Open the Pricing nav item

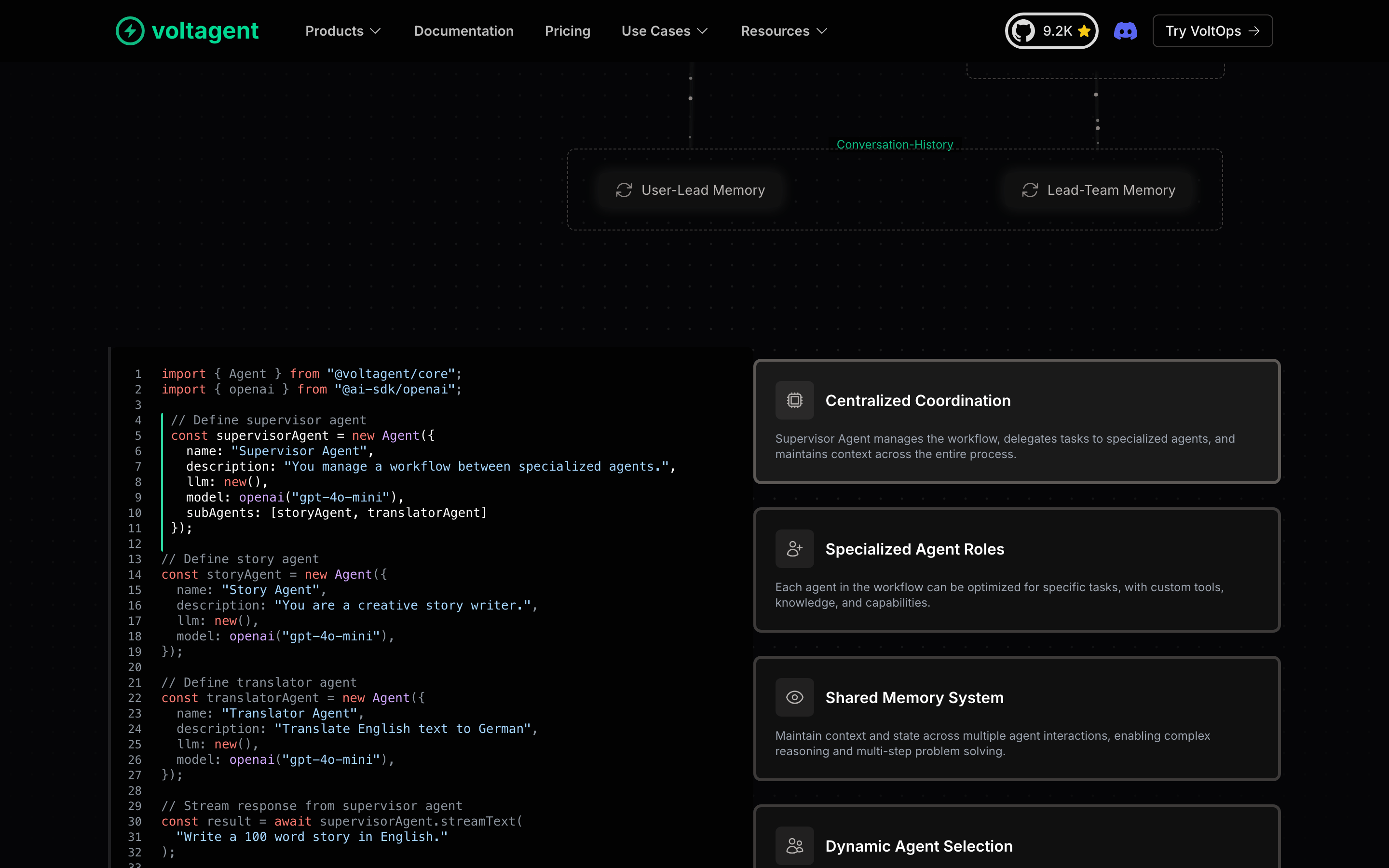pyautogui.click(x=567, y=31)
